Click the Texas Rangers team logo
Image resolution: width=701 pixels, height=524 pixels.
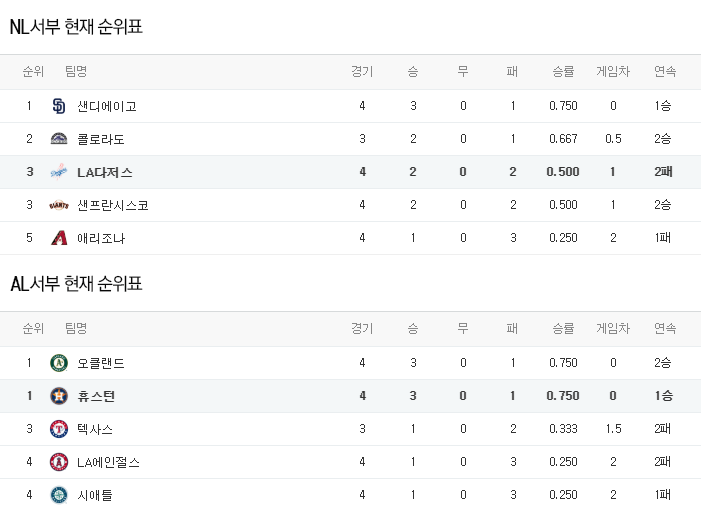(x=58, y=429)
